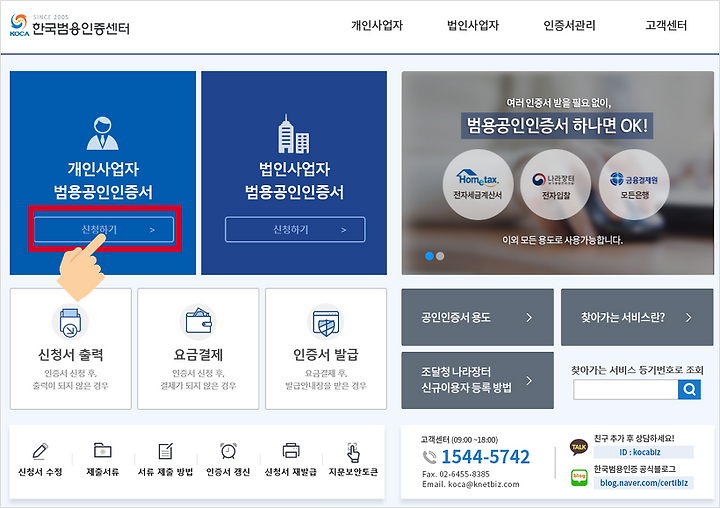Screen dimensions: 720x508
Task: Open the 인증서 갱신 label
Action: coord(228,472)
